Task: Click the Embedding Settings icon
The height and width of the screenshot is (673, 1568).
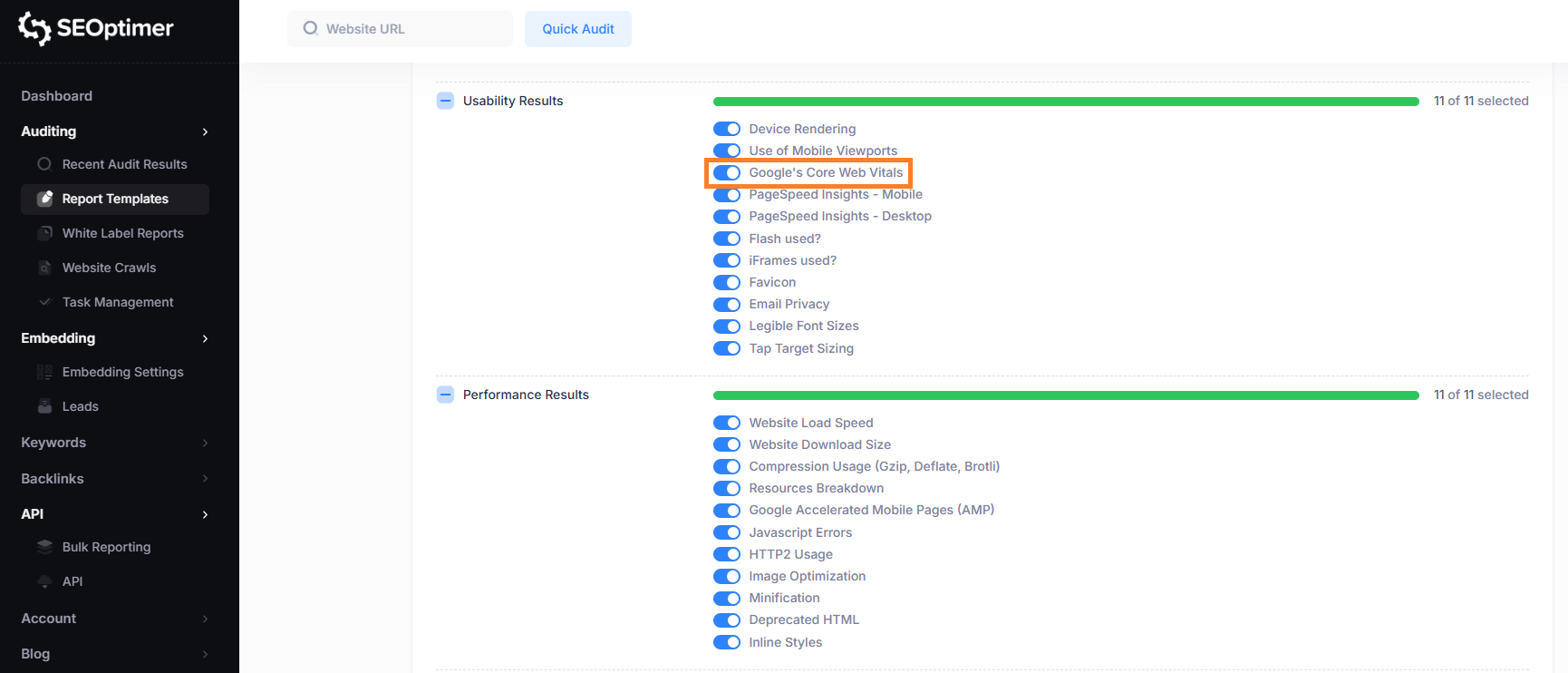Action: point(44,372)
